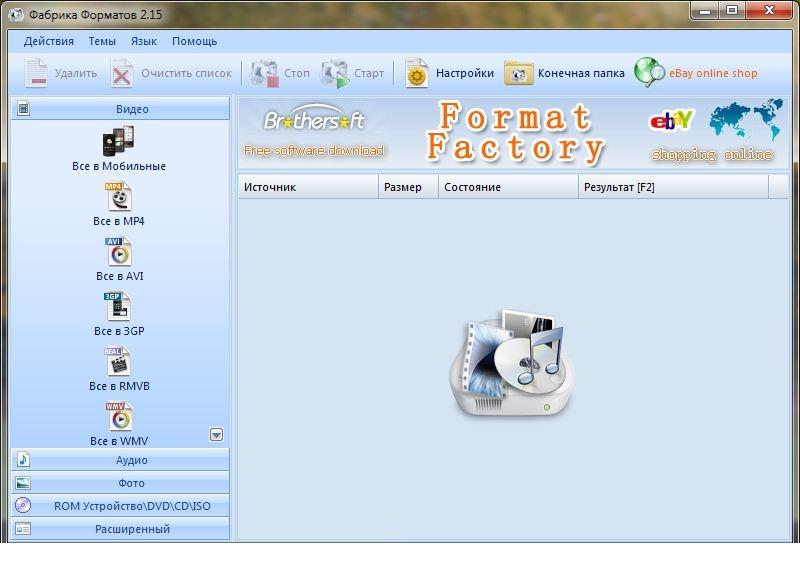Select the Все в WMV icon
Viewport: 800px width, 574px height.
[x=118, y=417]
